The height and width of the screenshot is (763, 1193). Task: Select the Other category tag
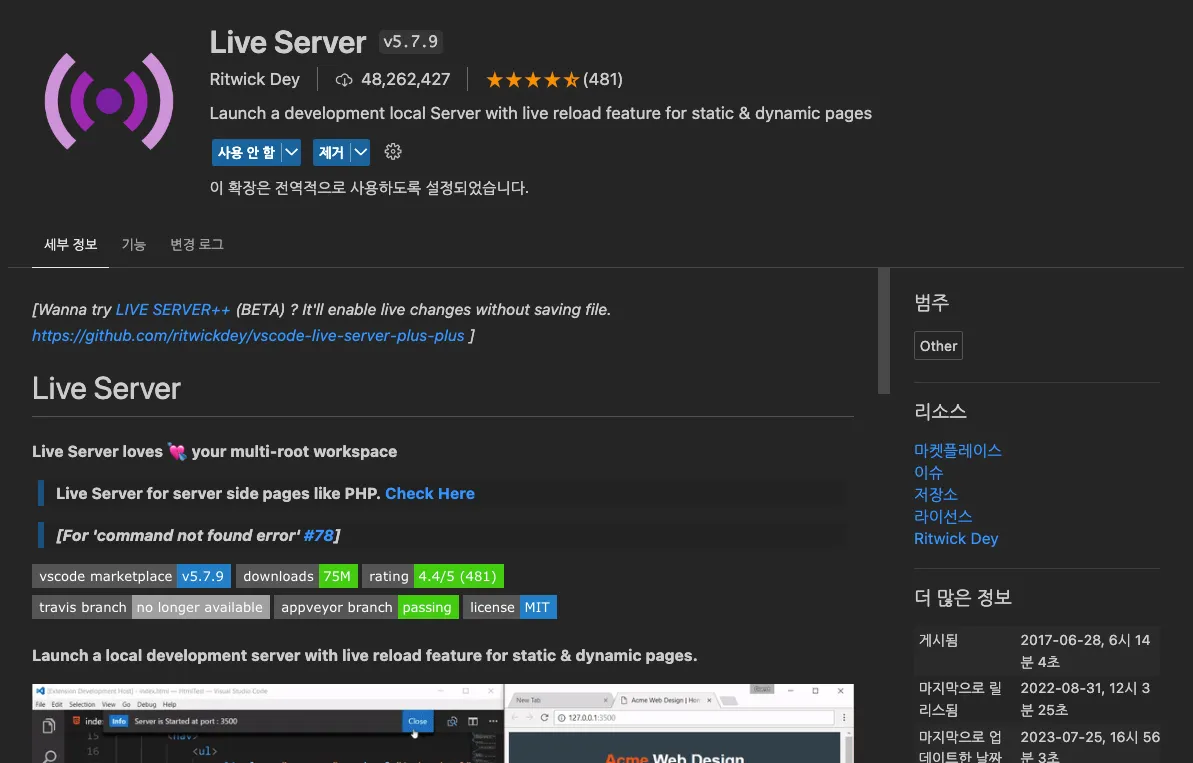(938, 345)
